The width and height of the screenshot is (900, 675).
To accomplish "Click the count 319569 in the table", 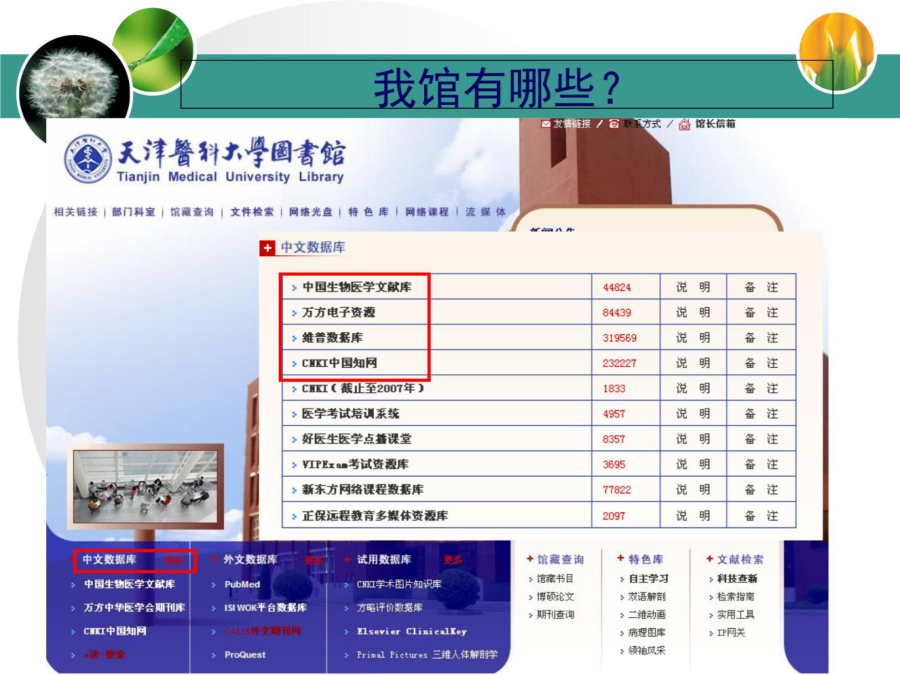I will pyautogui.click(x=620, y=338).
